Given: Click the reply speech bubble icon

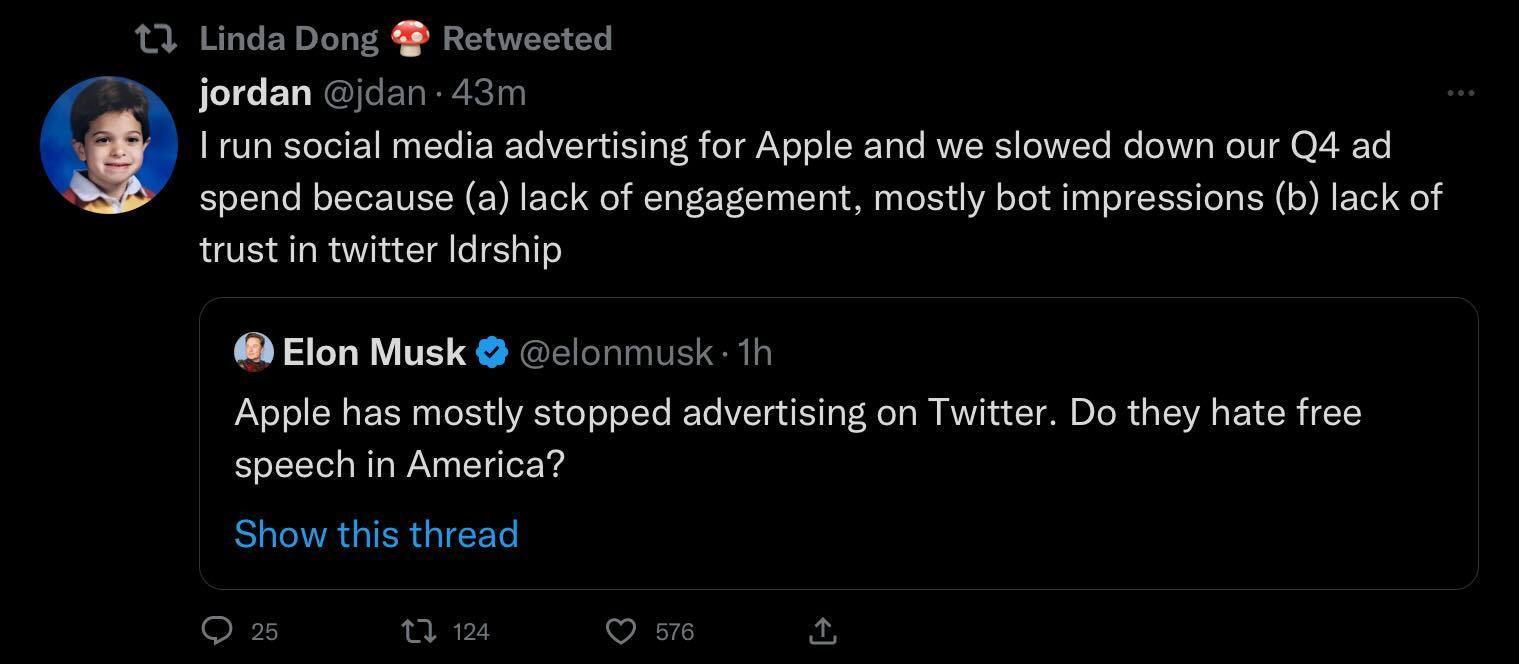Looking at the screenshot, I should (x=217, y=630).
